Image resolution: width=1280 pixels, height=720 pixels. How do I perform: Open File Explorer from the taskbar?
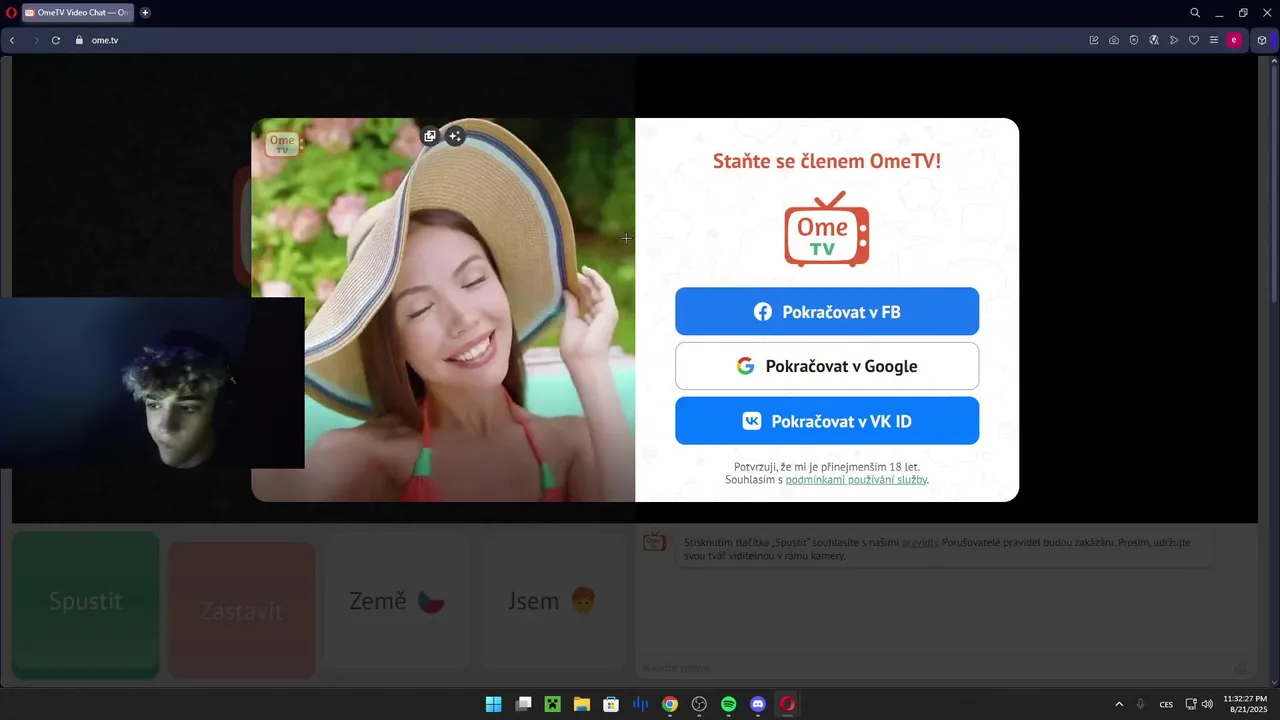tap(582, 704)
